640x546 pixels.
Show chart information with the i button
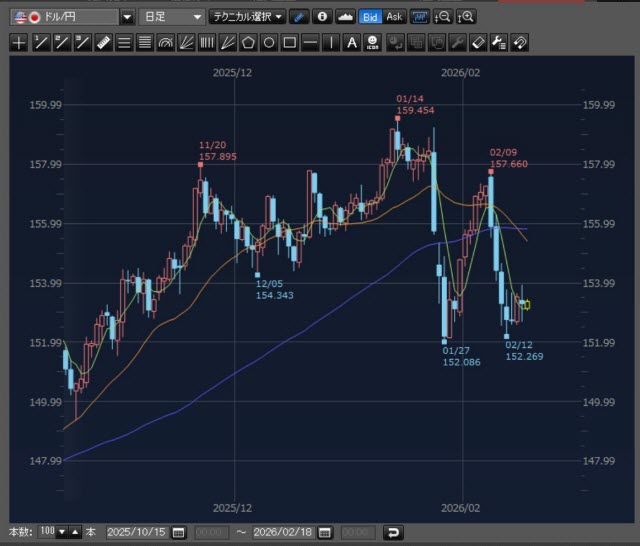tap(322, 17)
